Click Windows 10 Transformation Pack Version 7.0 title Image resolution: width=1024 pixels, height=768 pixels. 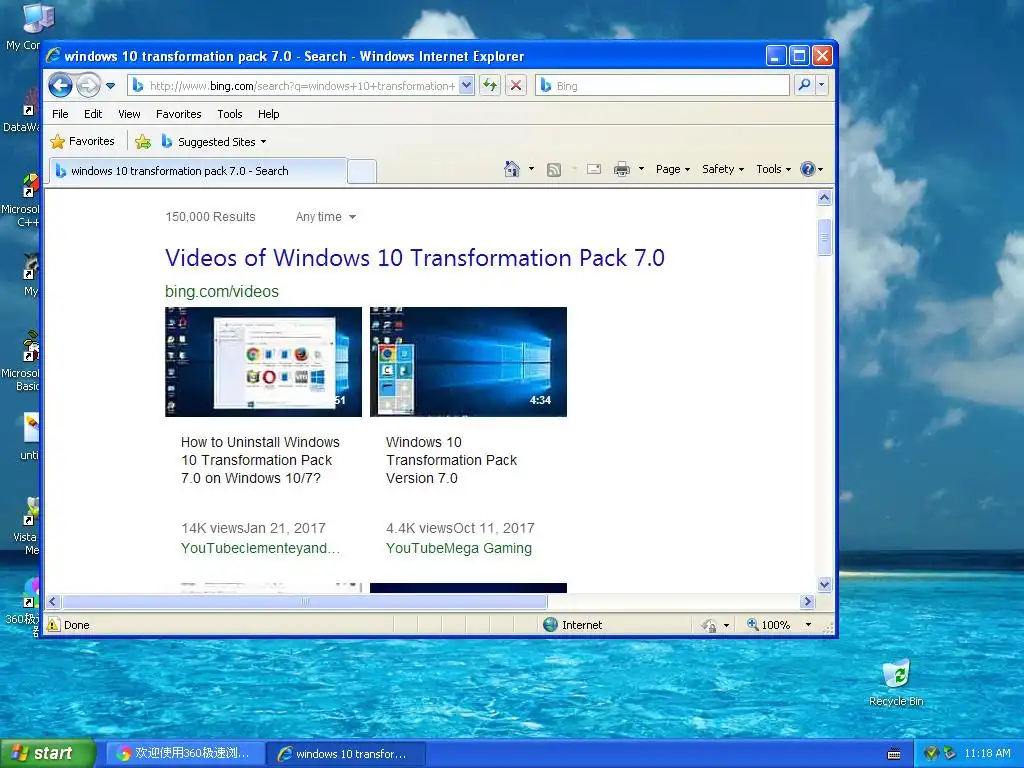[451, 460]
